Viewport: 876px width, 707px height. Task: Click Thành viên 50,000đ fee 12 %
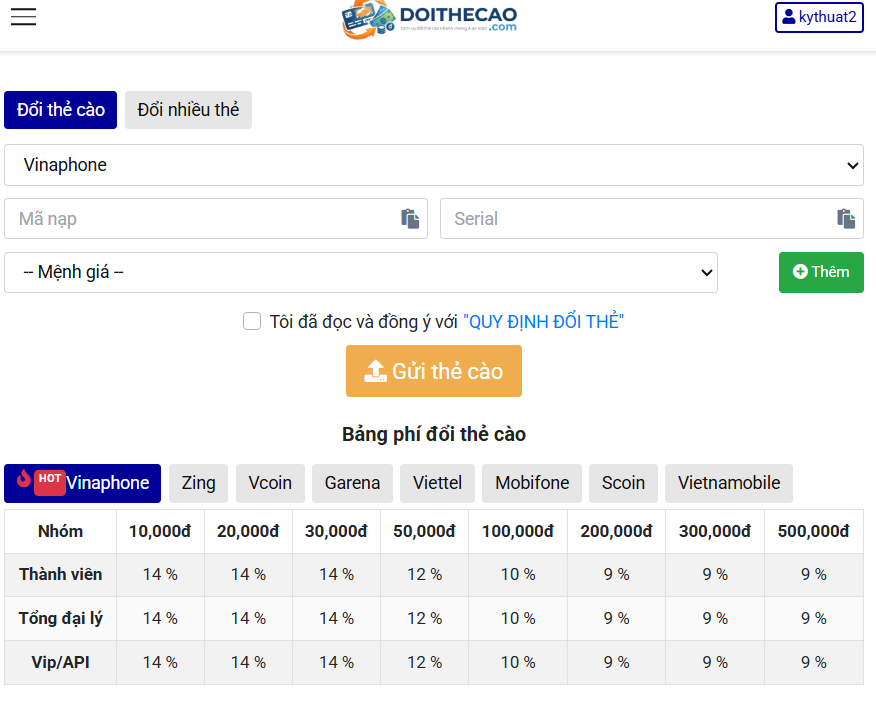[425, 575]
